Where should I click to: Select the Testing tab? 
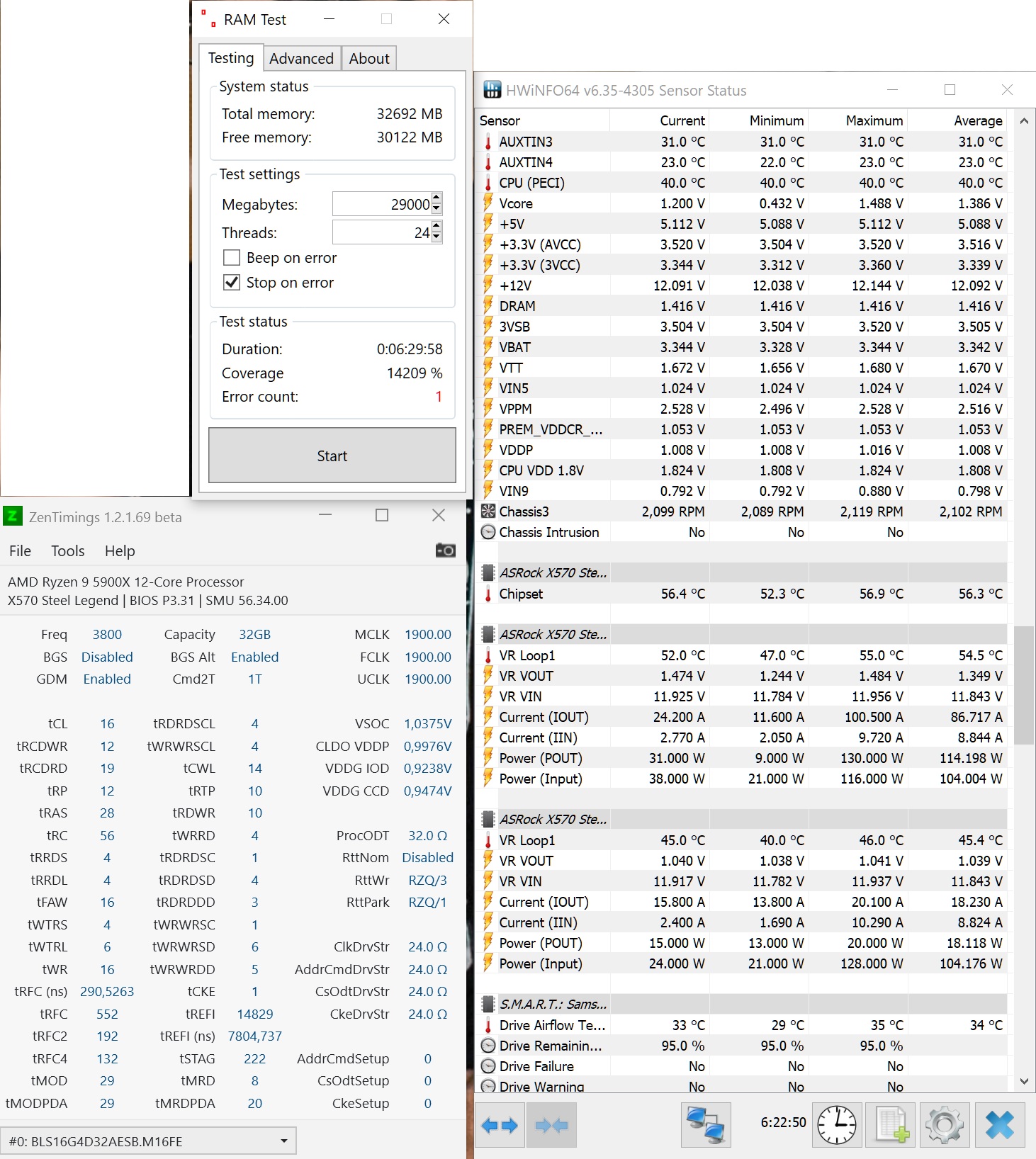231,58
